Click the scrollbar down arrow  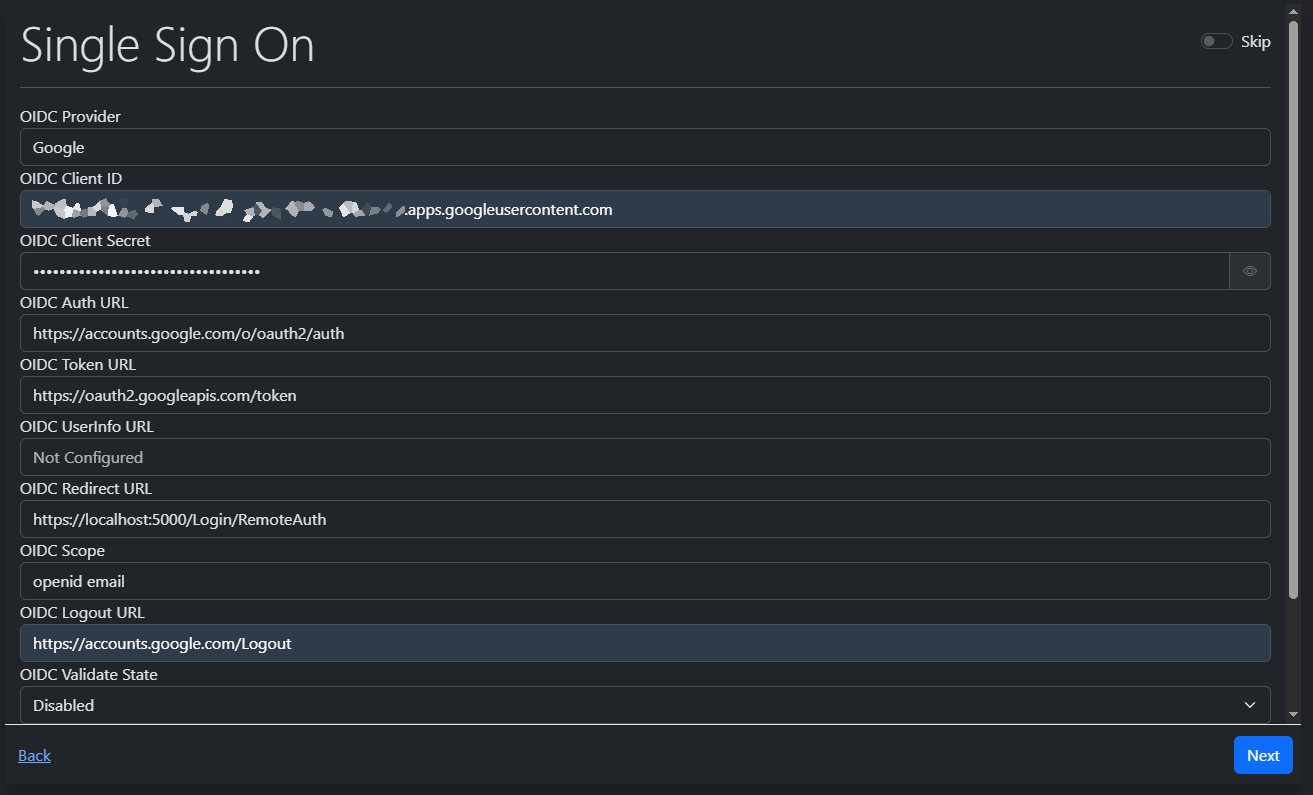click(x=1293, y=713)
